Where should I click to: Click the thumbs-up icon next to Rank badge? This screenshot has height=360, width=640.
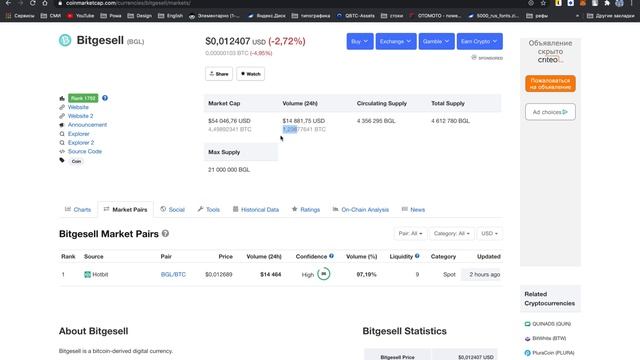62,98
